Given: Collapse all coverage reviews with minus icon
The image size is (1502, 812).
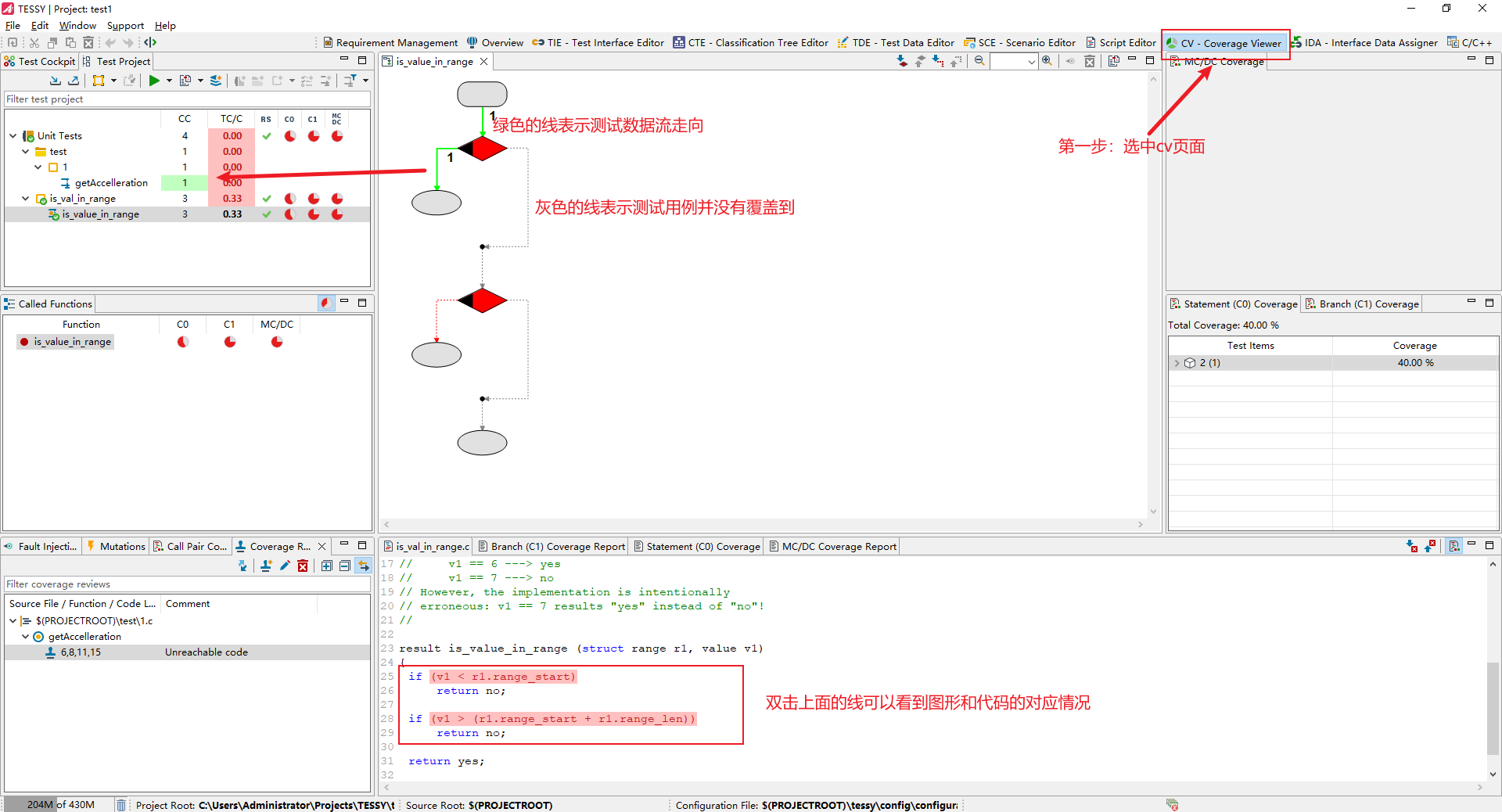Looking at the screenshot, I should (344, 566).
